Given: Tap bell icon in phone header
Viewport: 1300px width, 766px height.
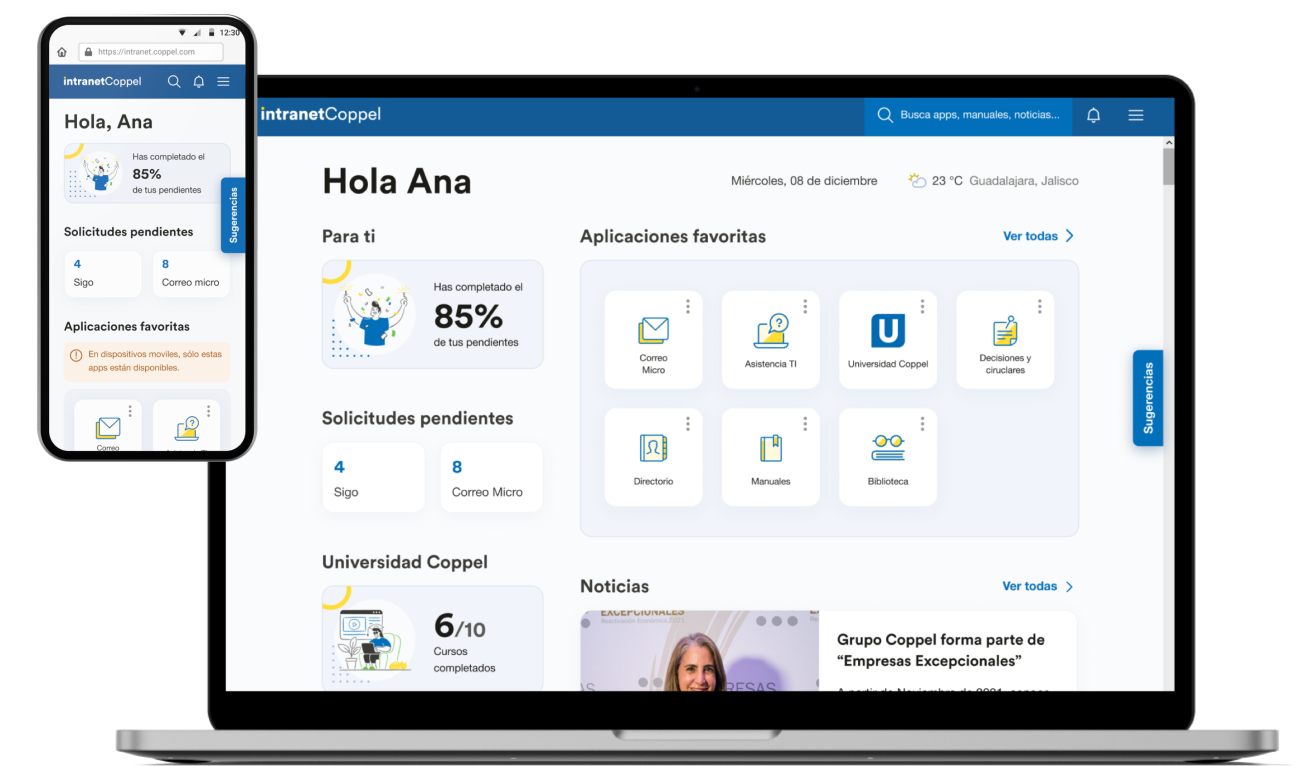Looking at the screenshot, I should (199, 81).
